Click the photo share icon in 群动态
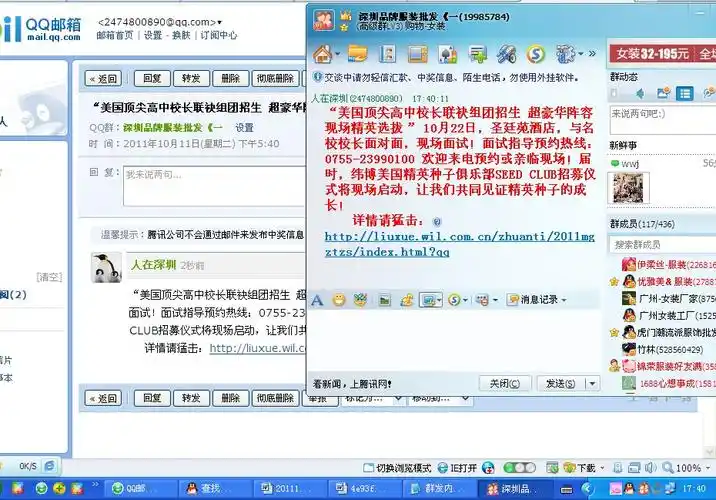Screen dimensions: 716x500 coord(663,94)
